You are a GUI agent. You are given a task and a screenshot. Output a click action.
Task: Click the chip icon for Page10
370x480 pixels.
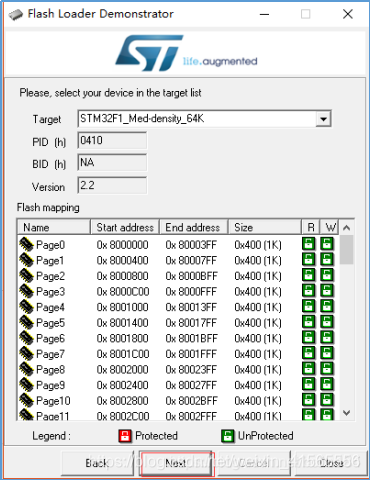tap(26, 400)
